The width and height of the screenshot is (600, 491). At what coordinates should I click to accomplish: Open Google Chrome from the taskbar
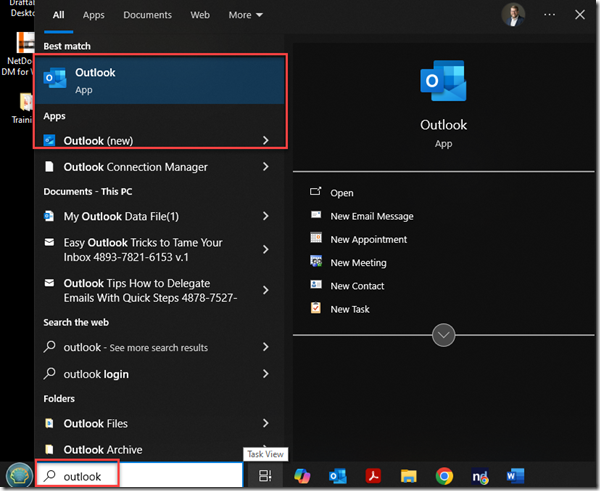[444, 476]
